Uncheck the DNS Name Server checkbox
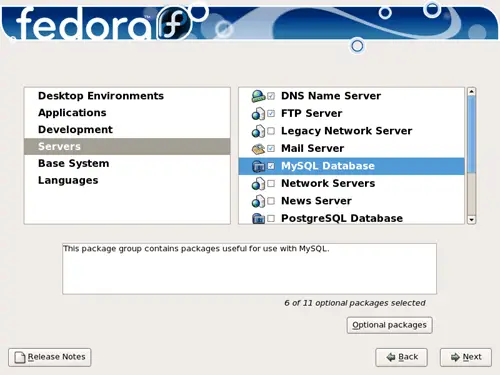Image resolution: width=500 pixels, height=375 pixels. pyautogui.click(x=271, y=96)
